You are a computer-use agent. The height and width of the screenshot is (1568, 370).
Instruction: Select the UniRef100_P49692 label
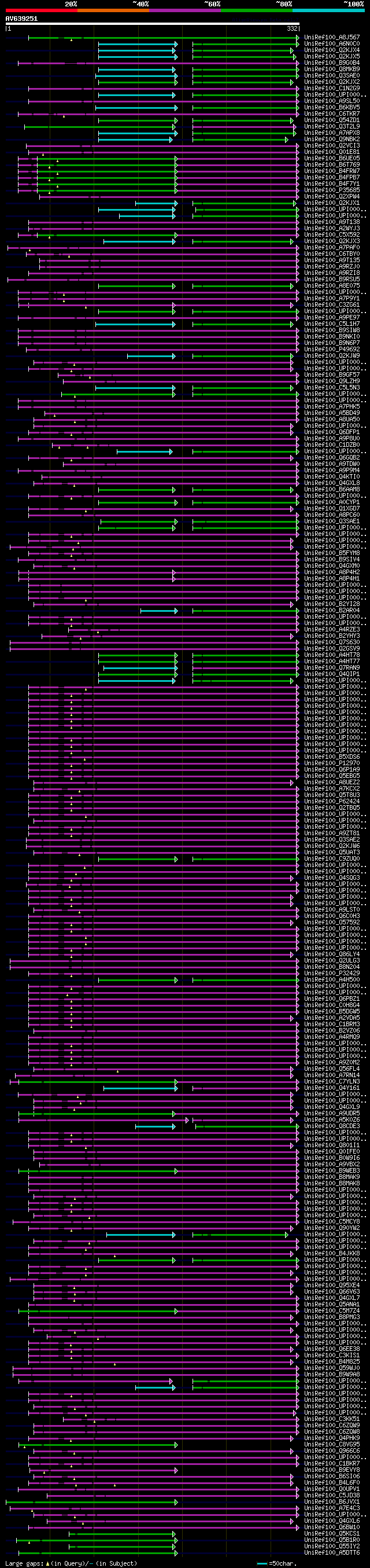click(332, 350)
